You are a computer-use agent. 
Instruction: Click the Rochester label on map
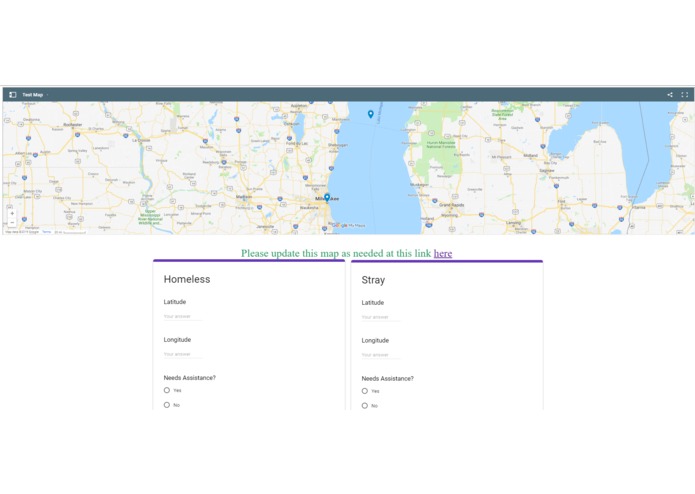pos(73,125)
